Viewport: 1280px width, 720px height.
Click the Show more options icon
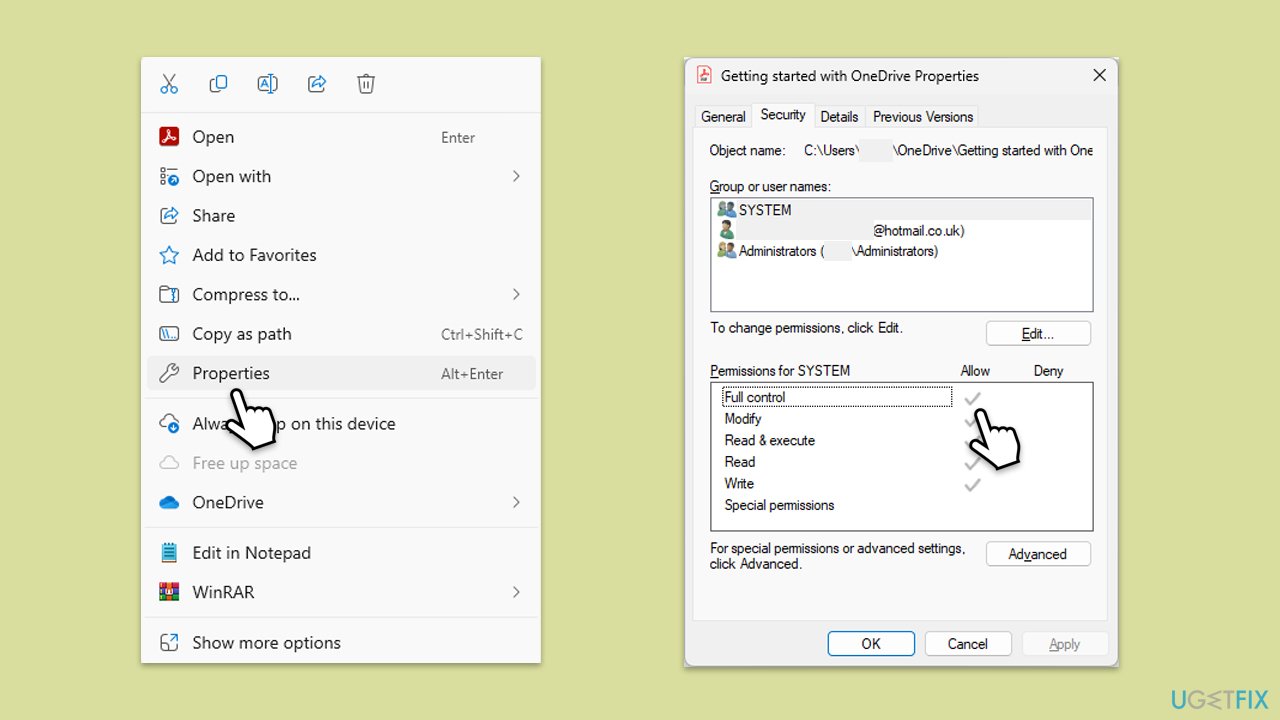[169, 643]
